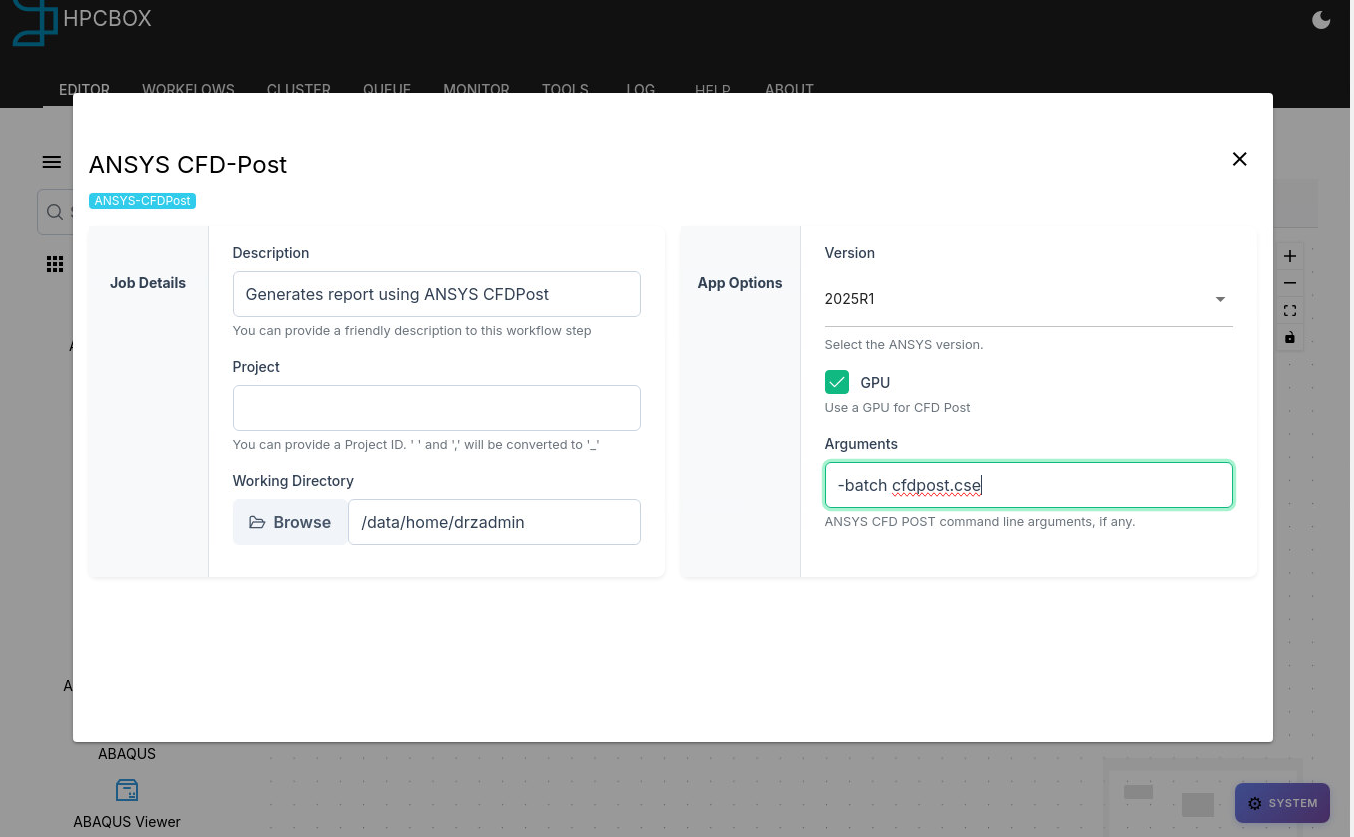Browse for a working directory
The width and height of the screenshot is (1354, 837).
[x=290, y=522]
